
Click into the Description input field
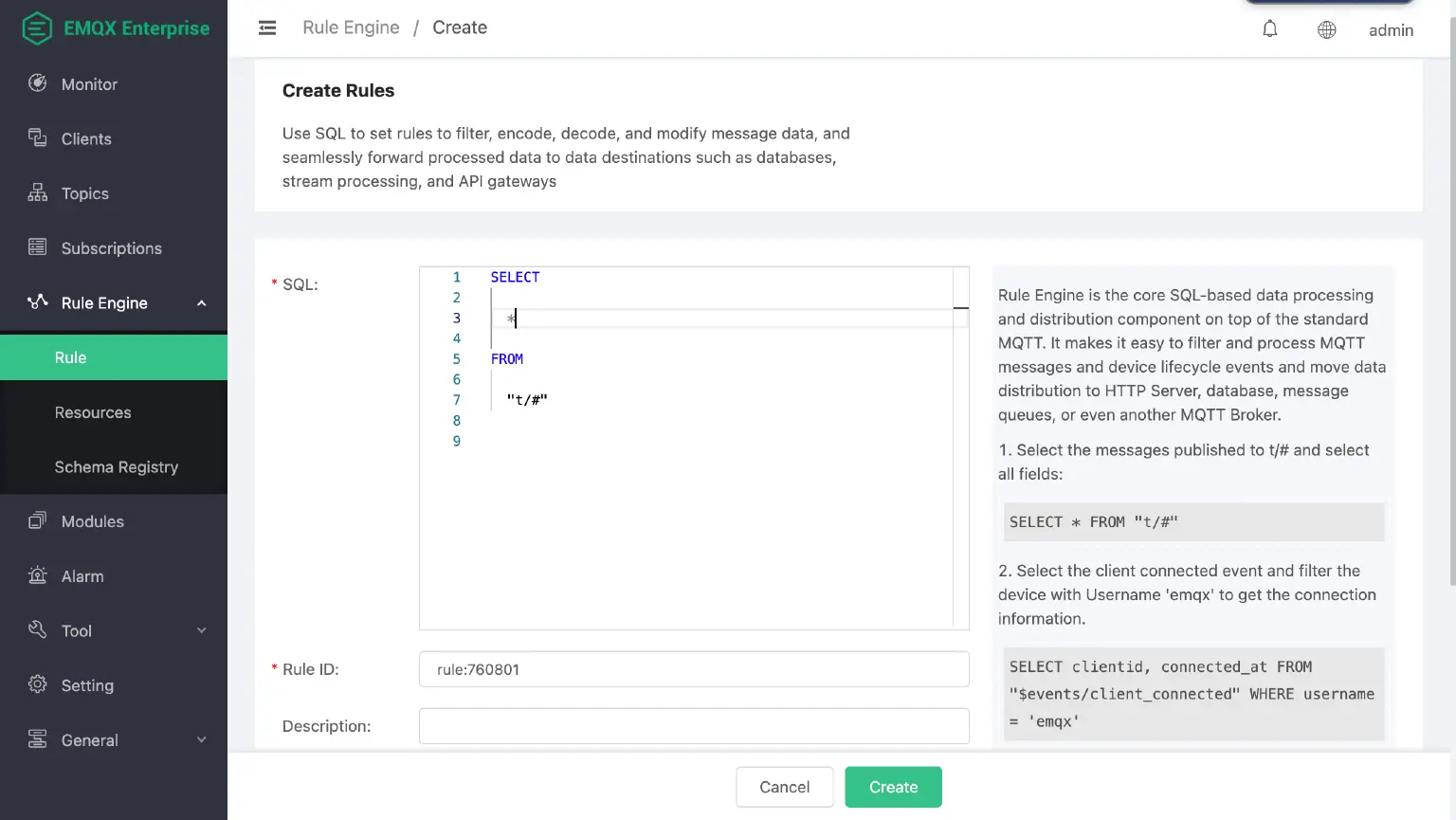pyautogui.click(x=693, y=726)
